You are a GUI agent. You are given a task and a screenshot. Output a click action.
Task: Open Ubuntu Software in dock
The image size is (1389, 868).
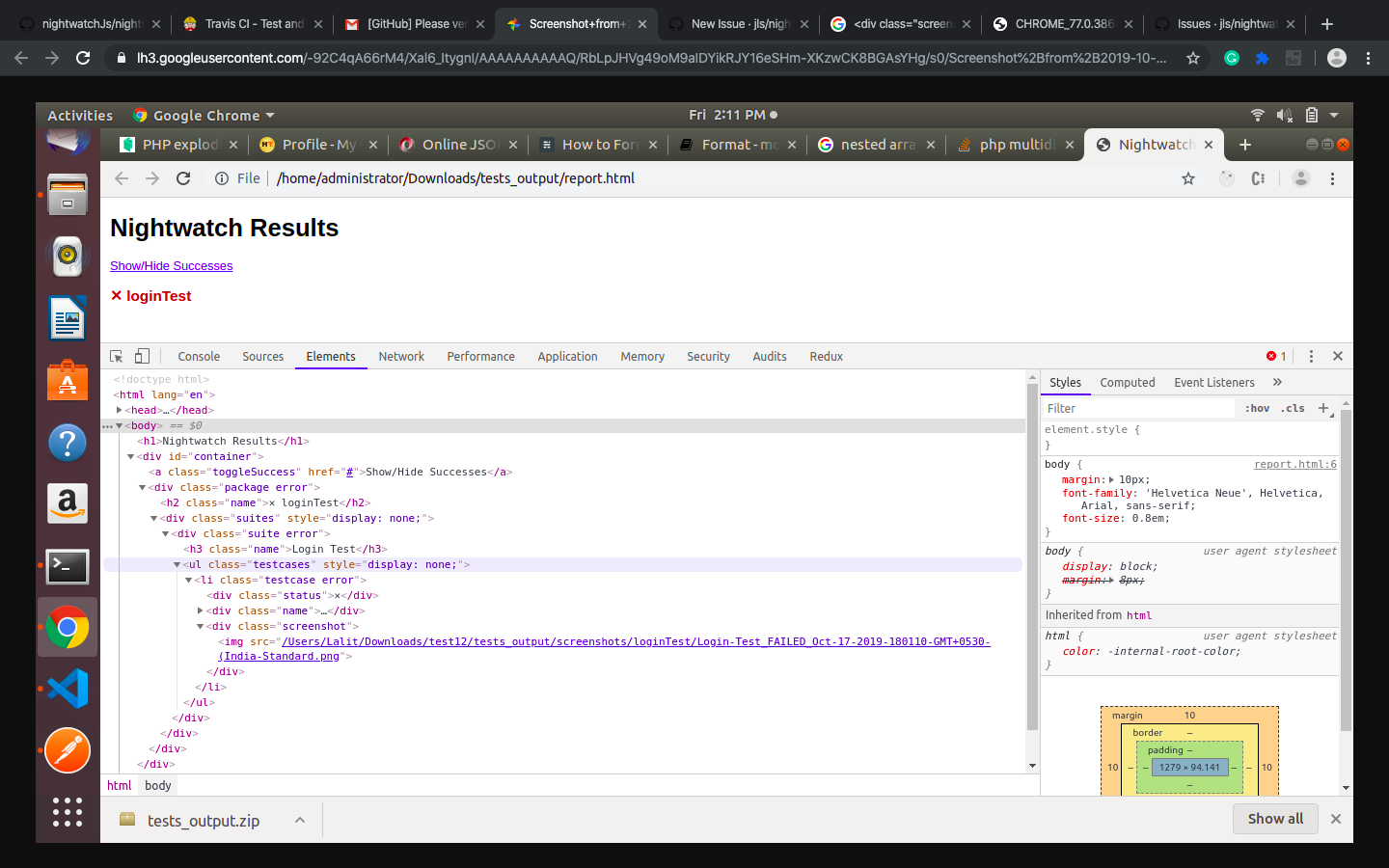(68, 379)
